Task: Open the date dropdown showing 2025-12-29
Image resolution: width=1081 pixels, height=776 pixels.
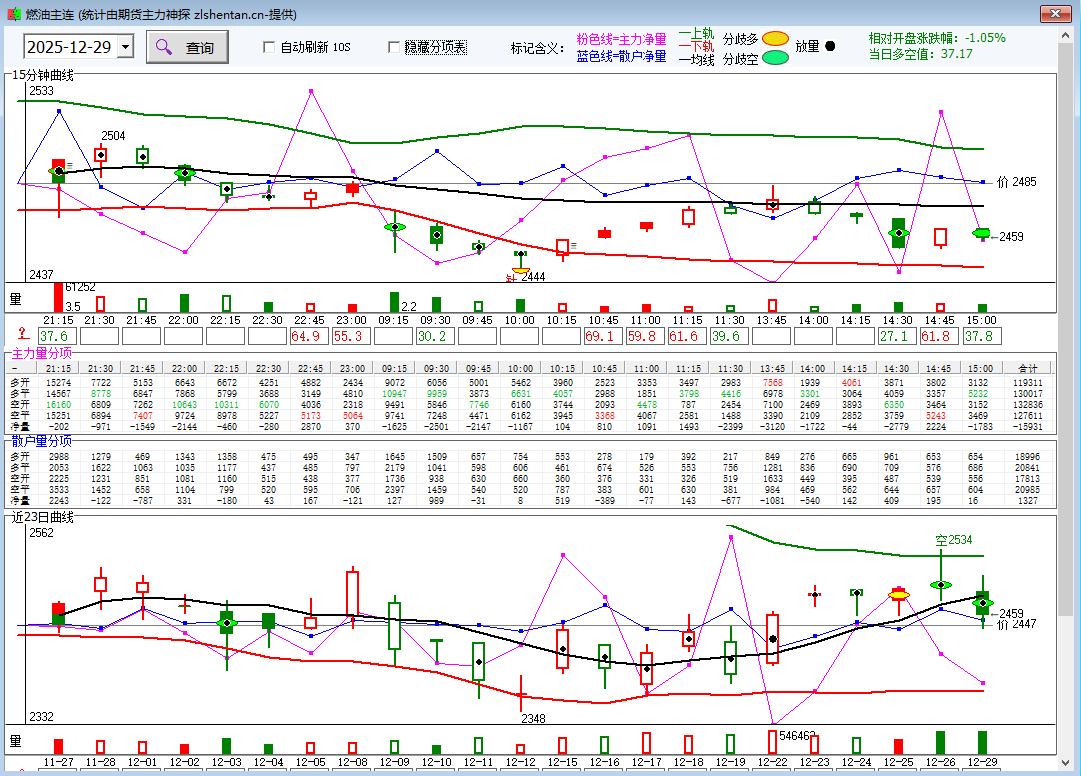Action: (125, 47)
